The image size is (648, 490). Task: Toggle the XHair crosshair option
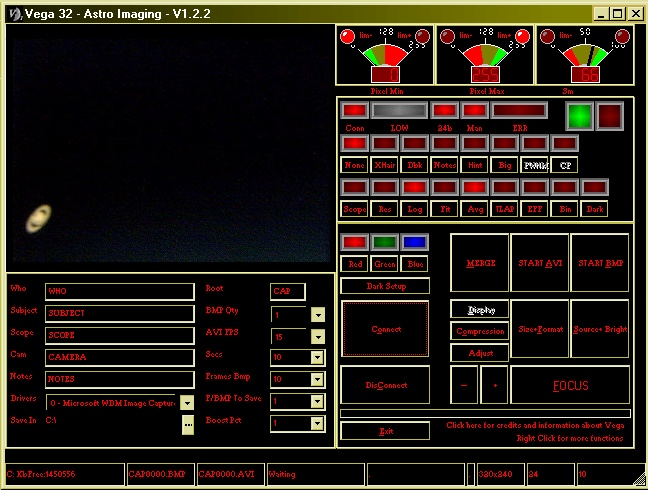coord(384,165)
